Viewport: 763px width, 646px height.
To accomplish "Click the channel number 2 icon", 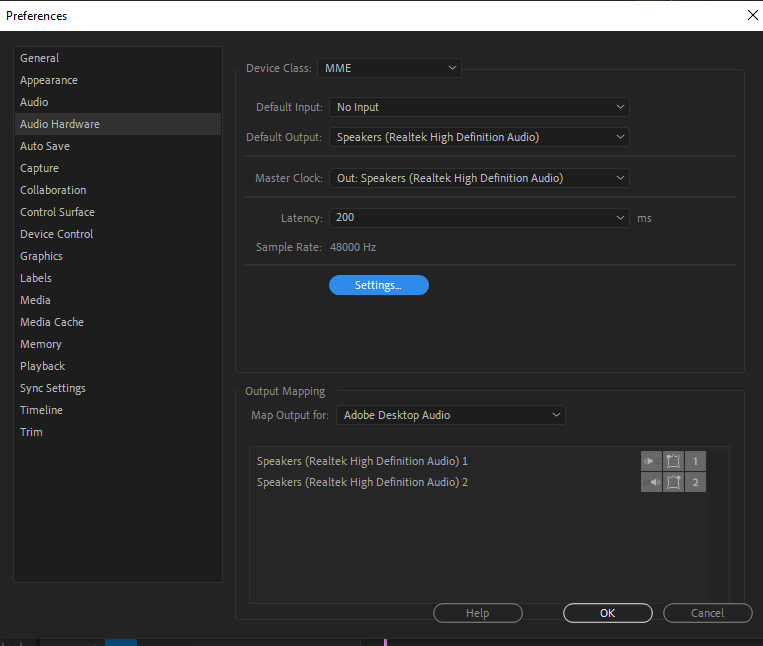I will click(x=695, y=482).
